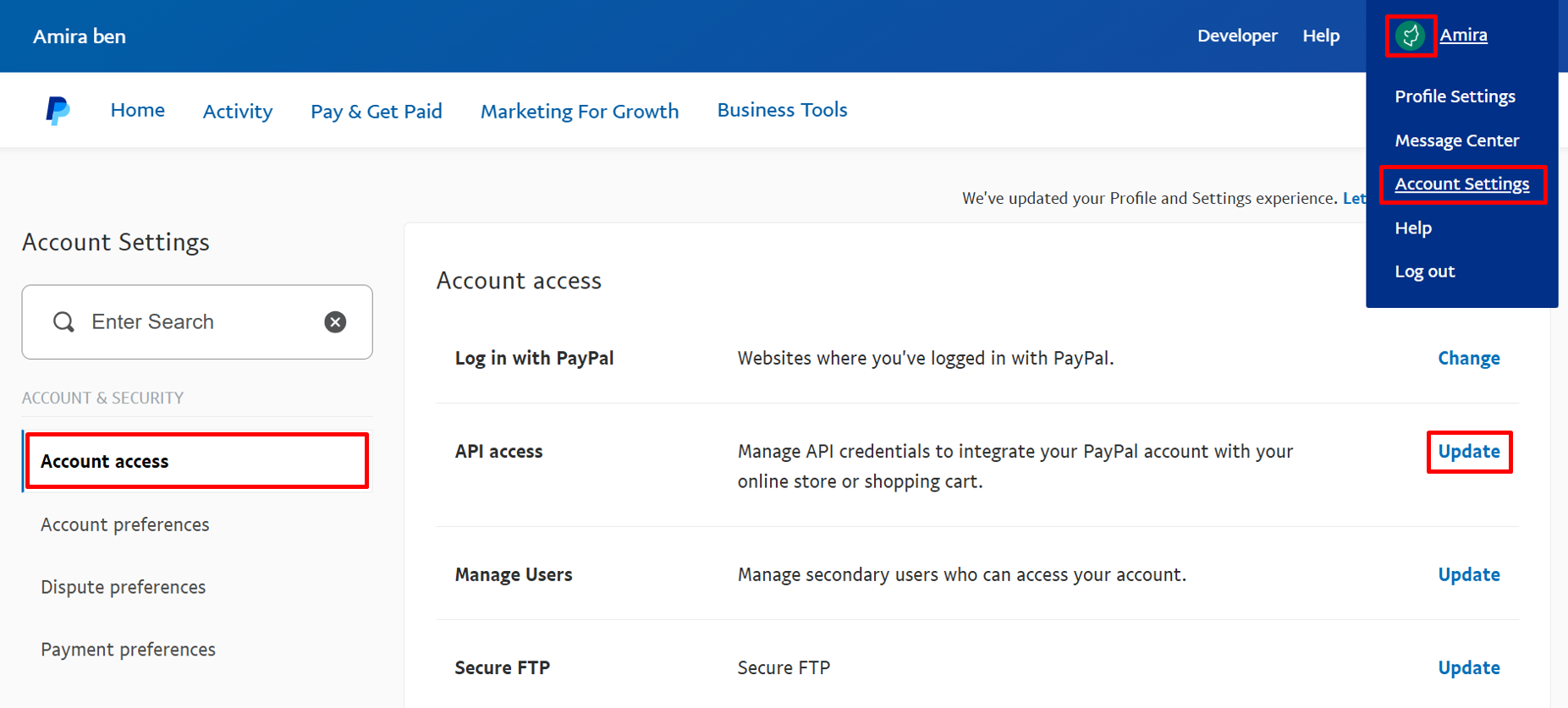Select Dispute preferences in sidebar

coord(124,587)
